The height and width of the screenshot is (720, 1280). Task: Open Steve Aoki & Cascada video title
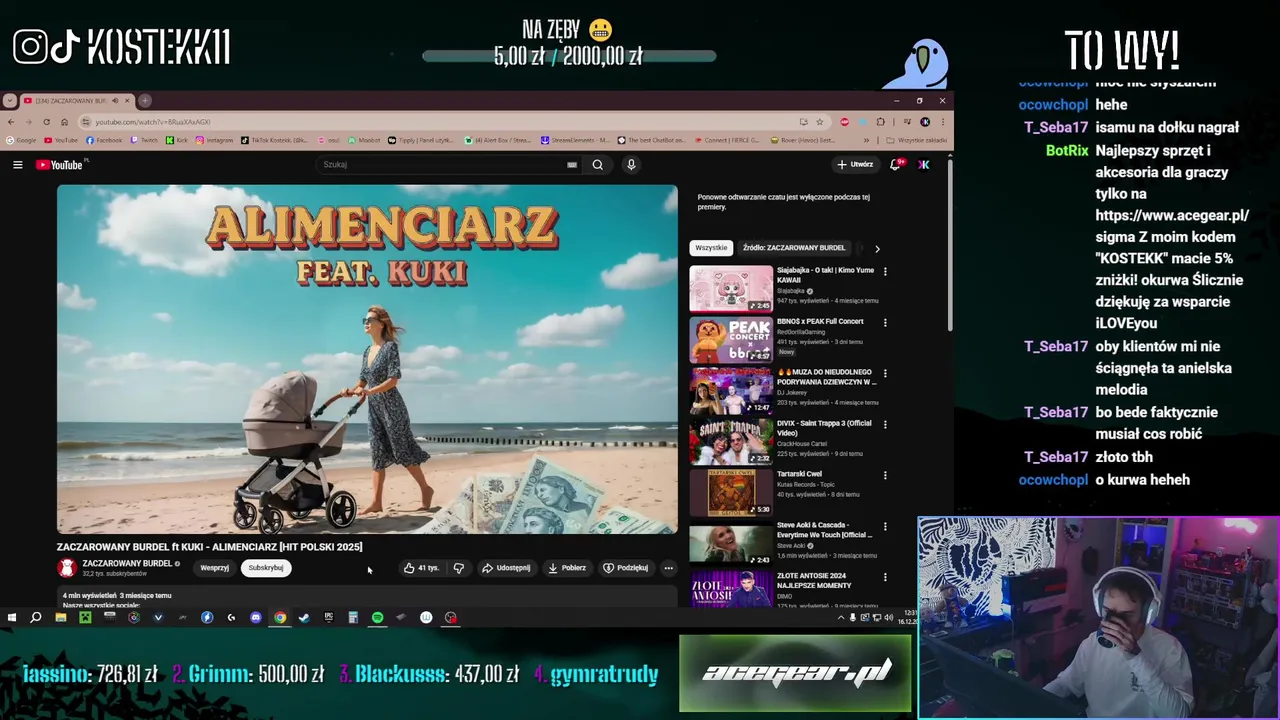(x=824, y=530)
